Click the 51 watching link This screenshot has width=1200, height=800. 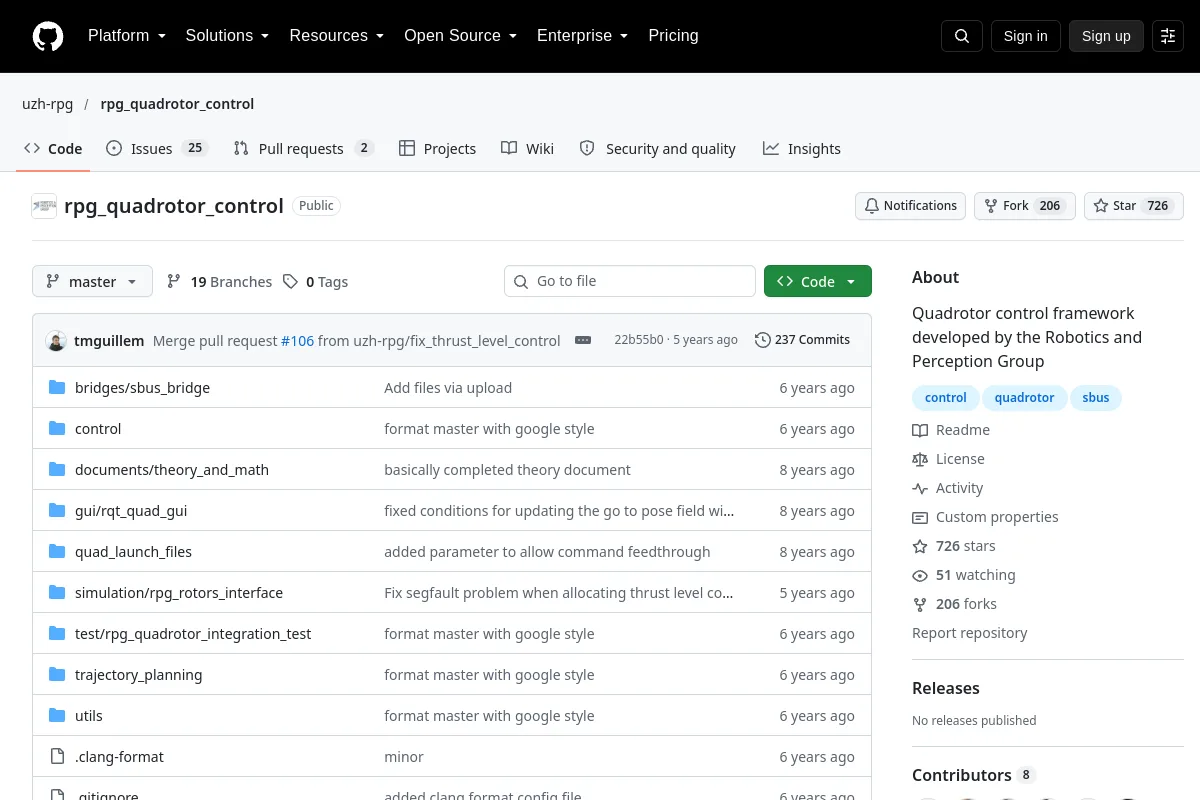click(x=964, y=575)
